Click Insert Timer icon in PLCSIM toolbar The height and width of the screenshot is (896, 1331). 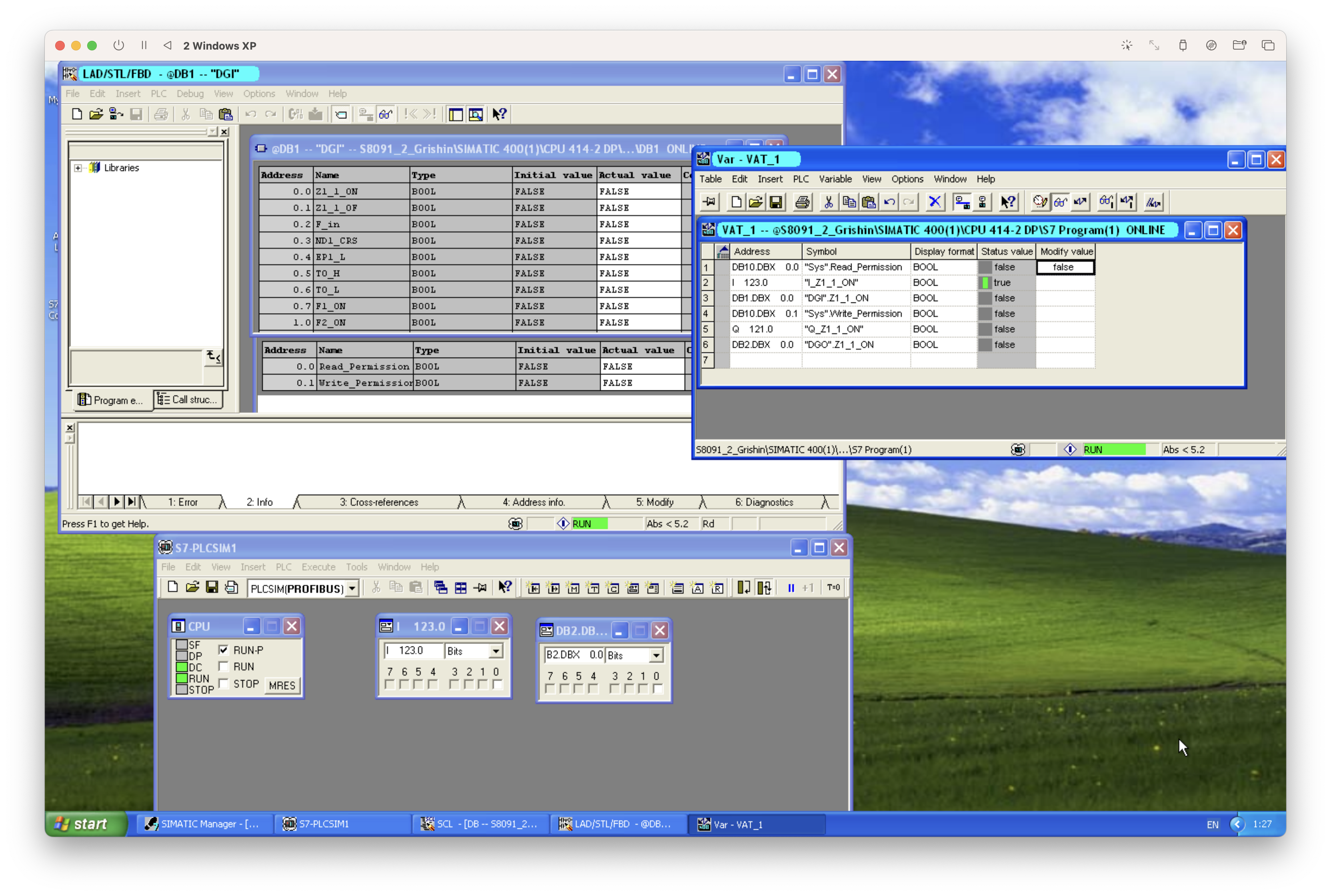pyautogui.click(x=594, y=588)
